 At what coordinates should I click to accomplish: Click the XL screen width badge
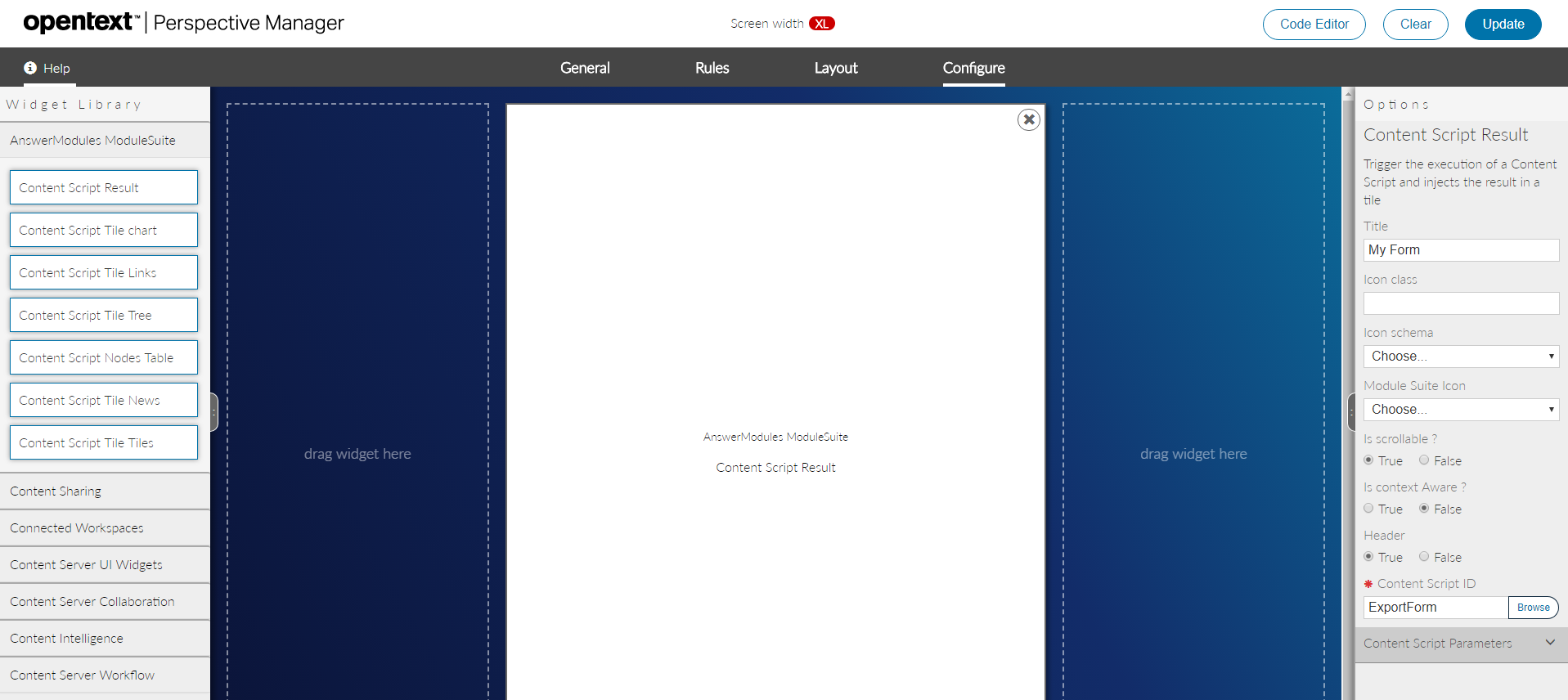coord(821,24)
